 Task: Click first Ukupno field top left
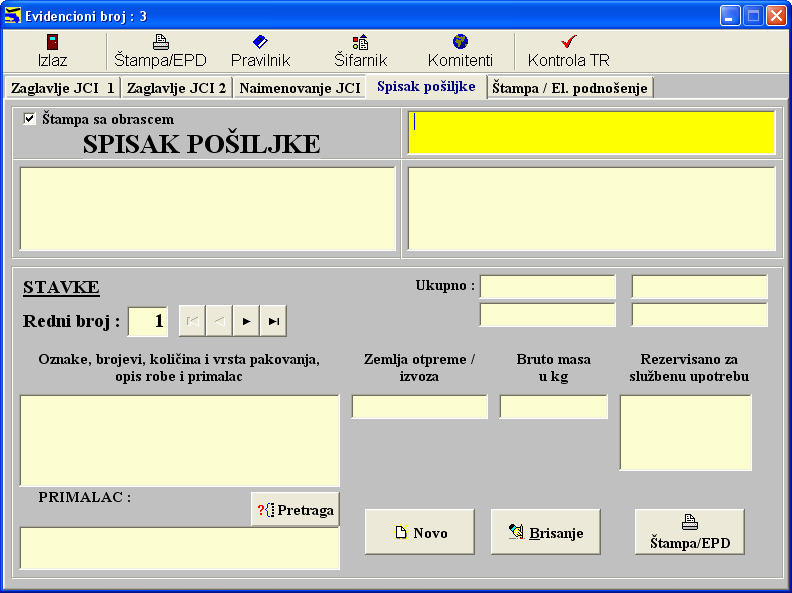point(548,287)
